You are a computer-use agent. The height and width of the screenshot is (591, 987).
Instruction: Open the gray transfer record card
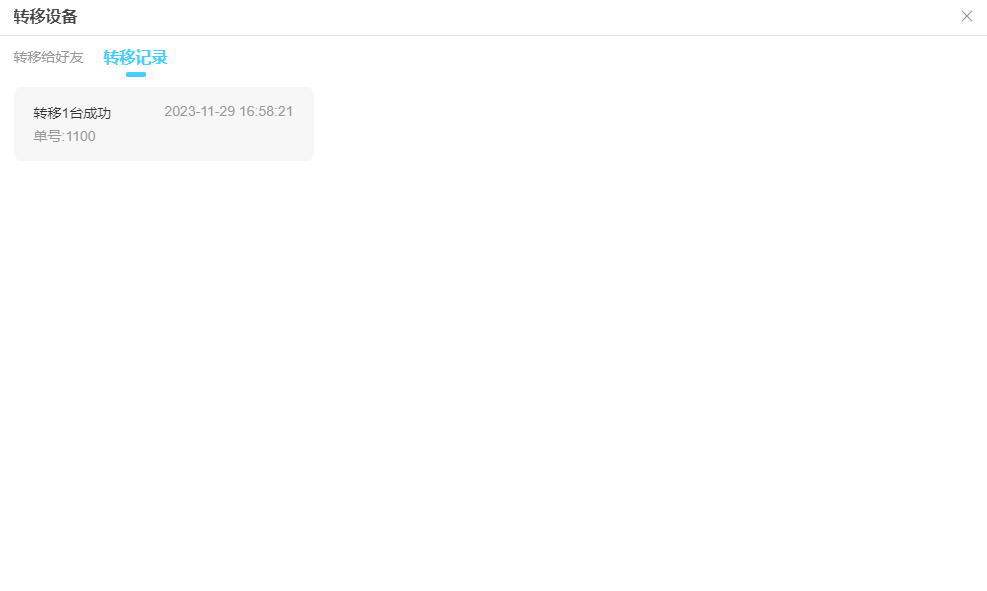163,124
